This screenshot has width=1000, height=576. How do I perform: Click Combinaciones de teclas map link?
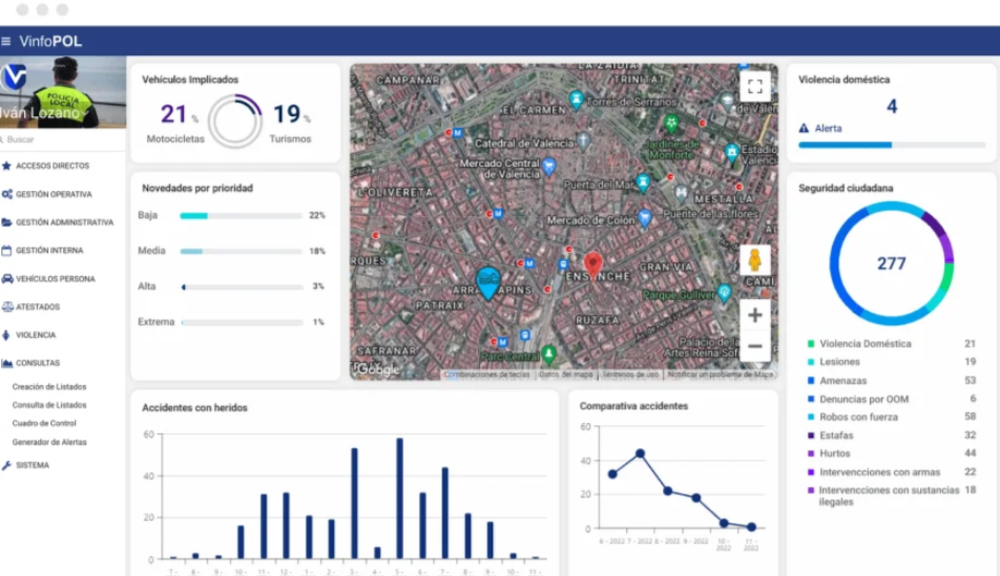(x=487, y=374)
